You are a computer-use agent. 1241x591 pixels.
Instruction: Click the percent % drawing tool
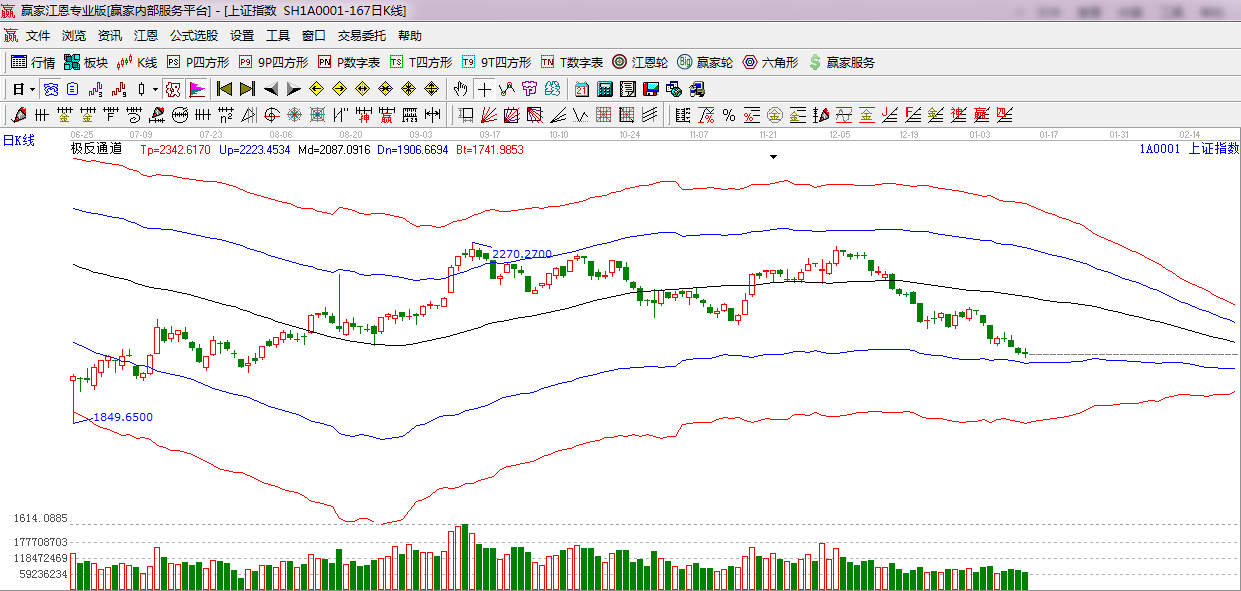click(x=728, y=114)
